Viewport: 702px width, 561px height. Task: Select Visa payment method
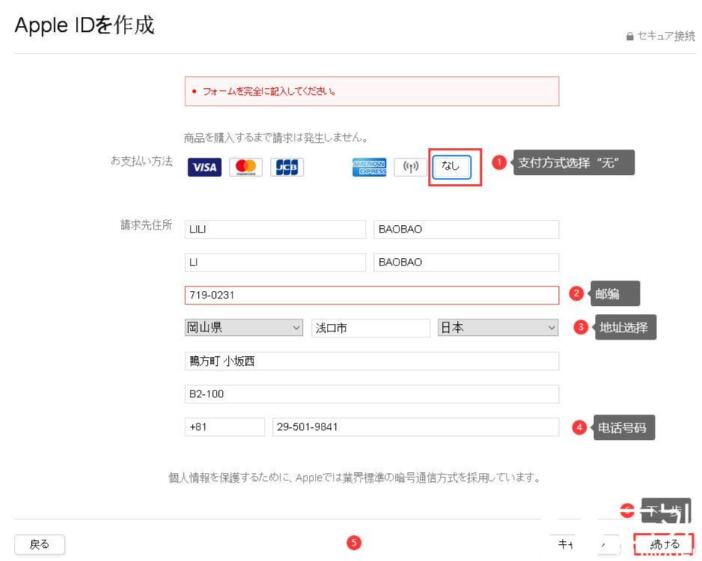point(204,167)
